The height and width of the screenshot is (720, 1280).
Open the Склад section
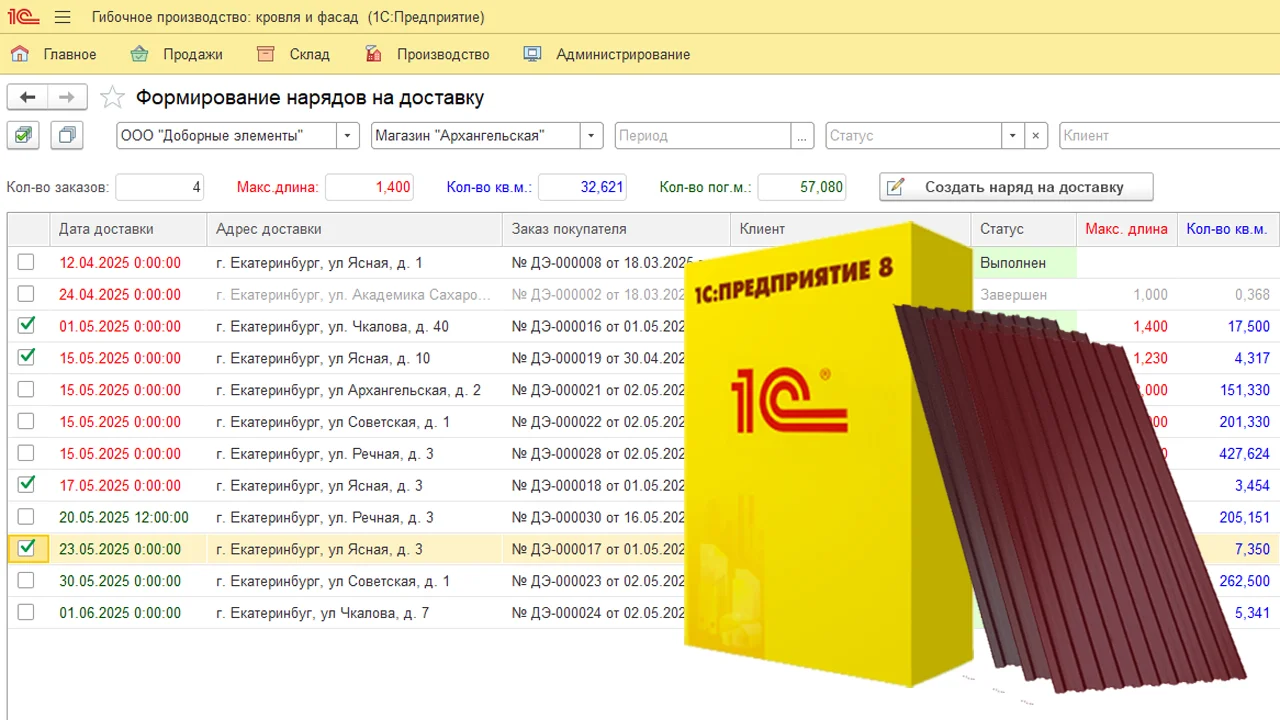[x=309, y=54]
